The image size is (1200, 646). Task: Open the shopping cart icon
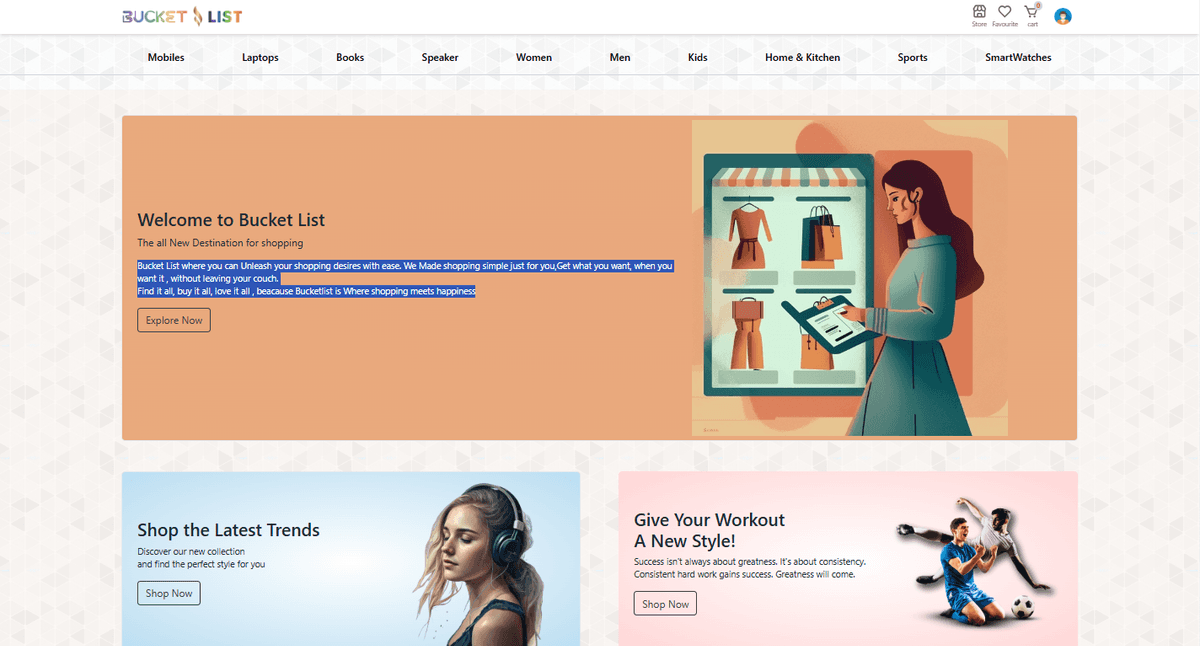tap(1031, 13)
